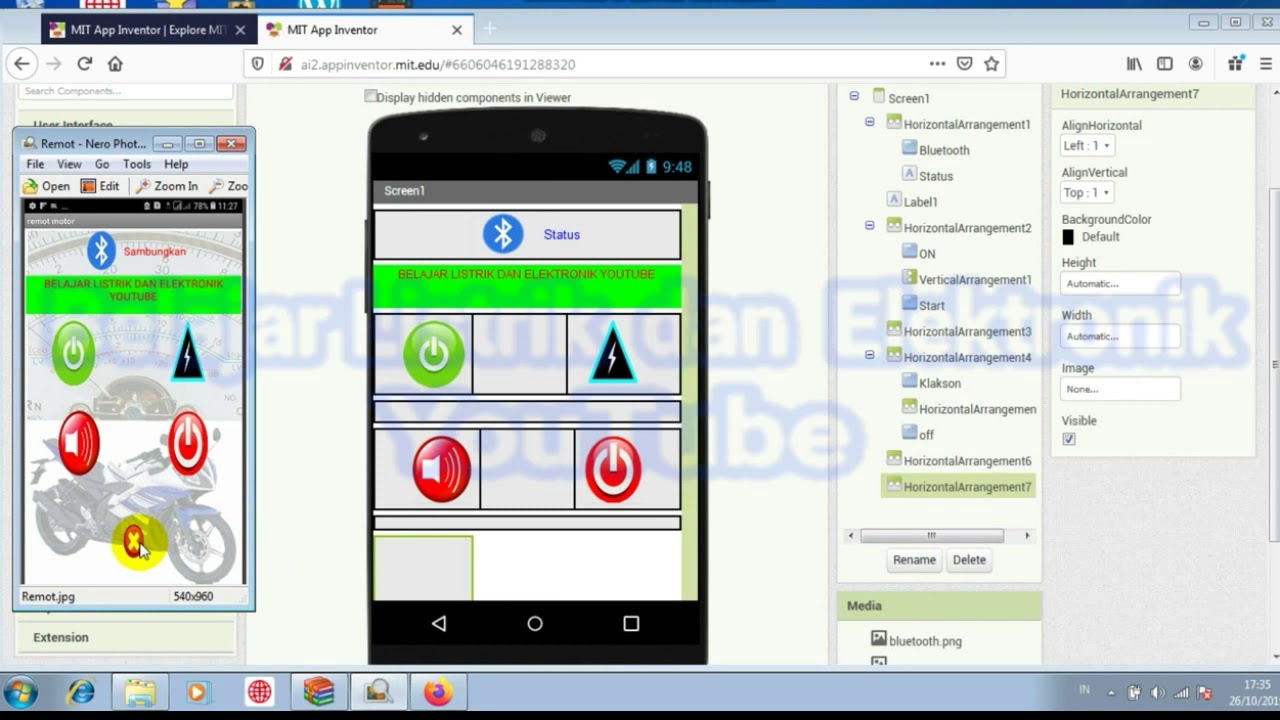Open the View menu in Nero photo viewer
1280x720 pixels.
[x=69, y=164]
